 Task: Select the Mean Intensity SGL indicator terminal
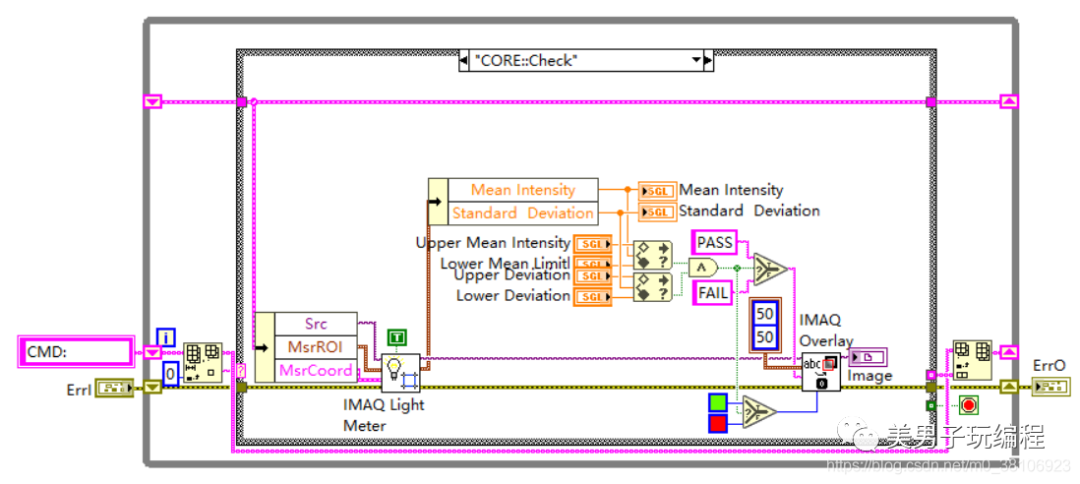point(657,191)
